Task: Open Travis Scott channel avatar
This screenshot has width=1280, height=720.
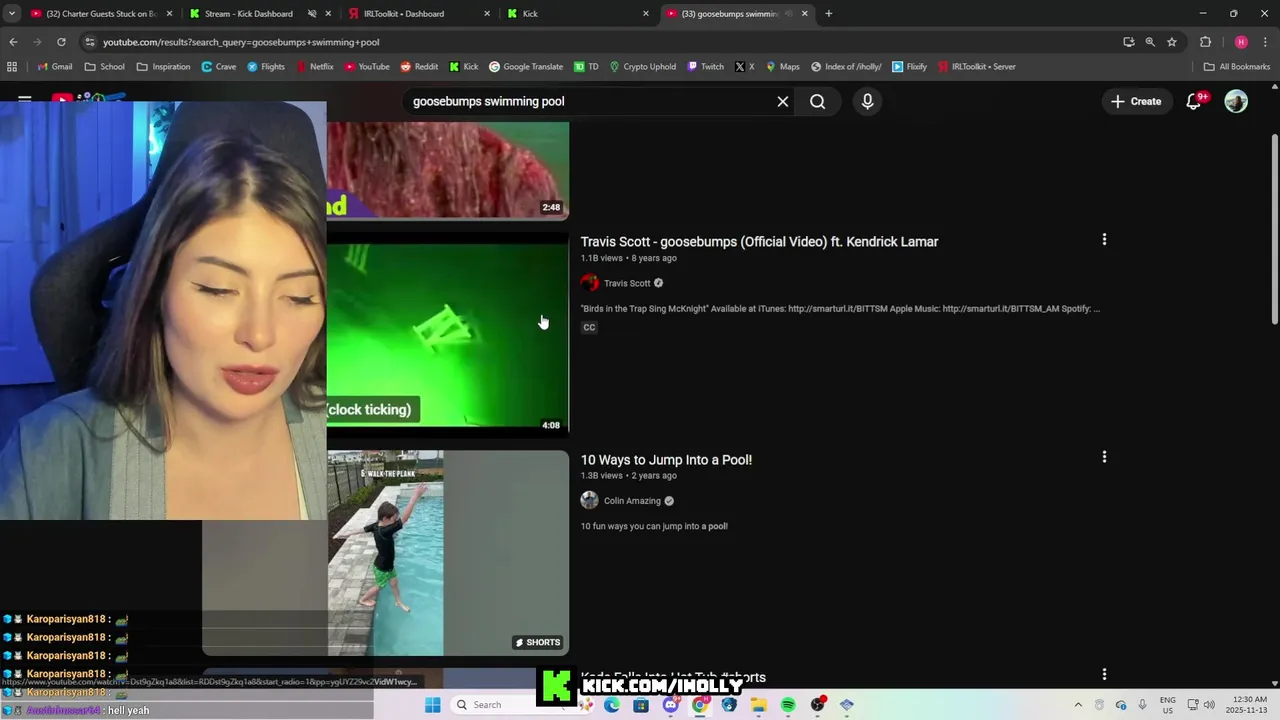Action: (x=590, y=283)
